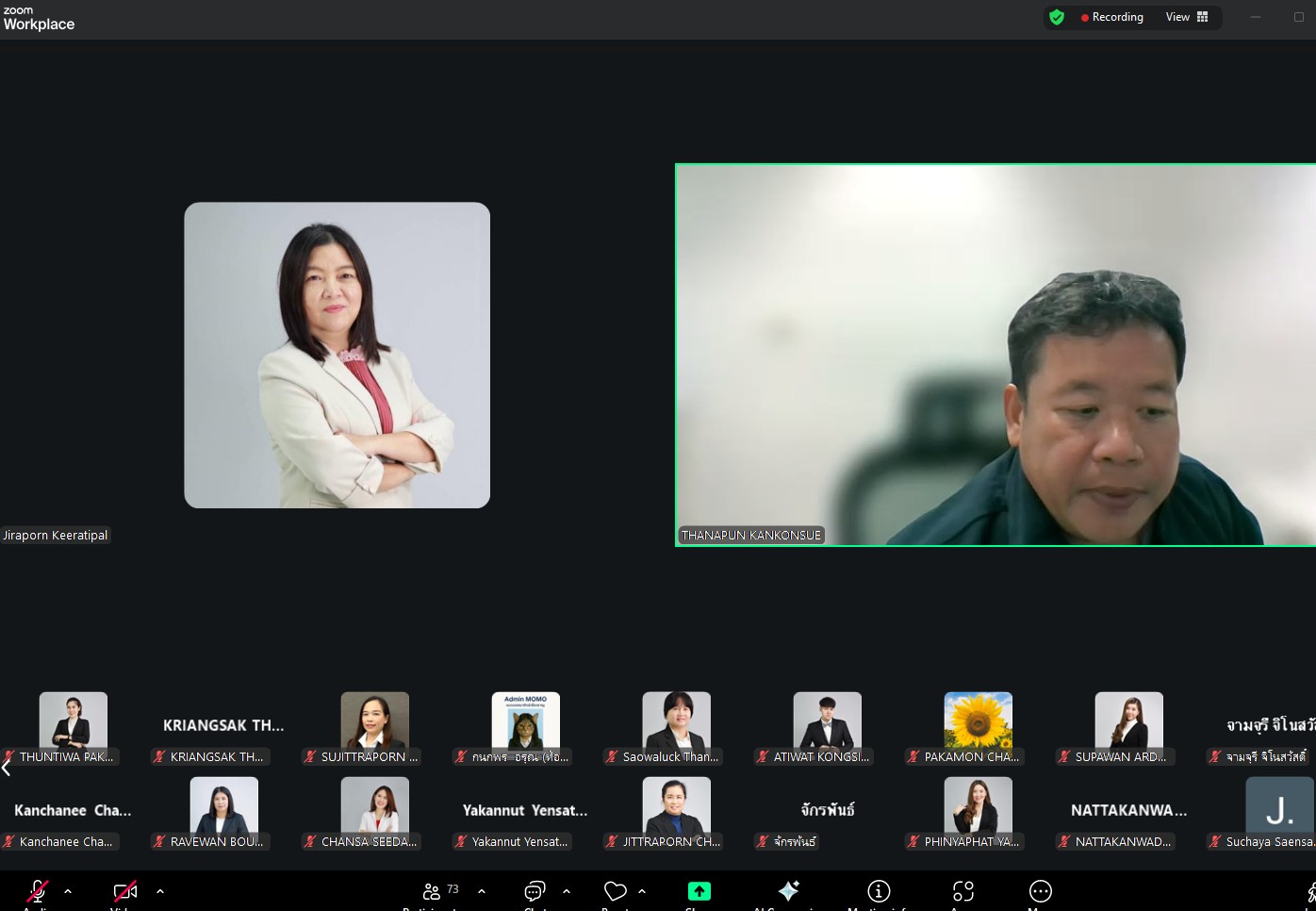Open the Meeting info icon
Image resolution: width=1316 pixels, height=911 pixels.
(x=879, y=891)
